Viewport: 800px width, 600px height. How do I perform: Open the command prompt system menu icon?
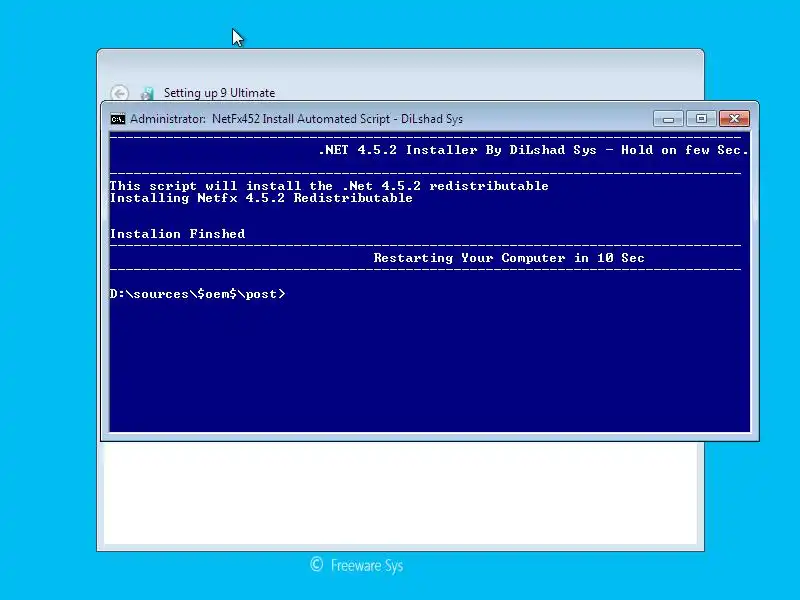pos(118,119)
